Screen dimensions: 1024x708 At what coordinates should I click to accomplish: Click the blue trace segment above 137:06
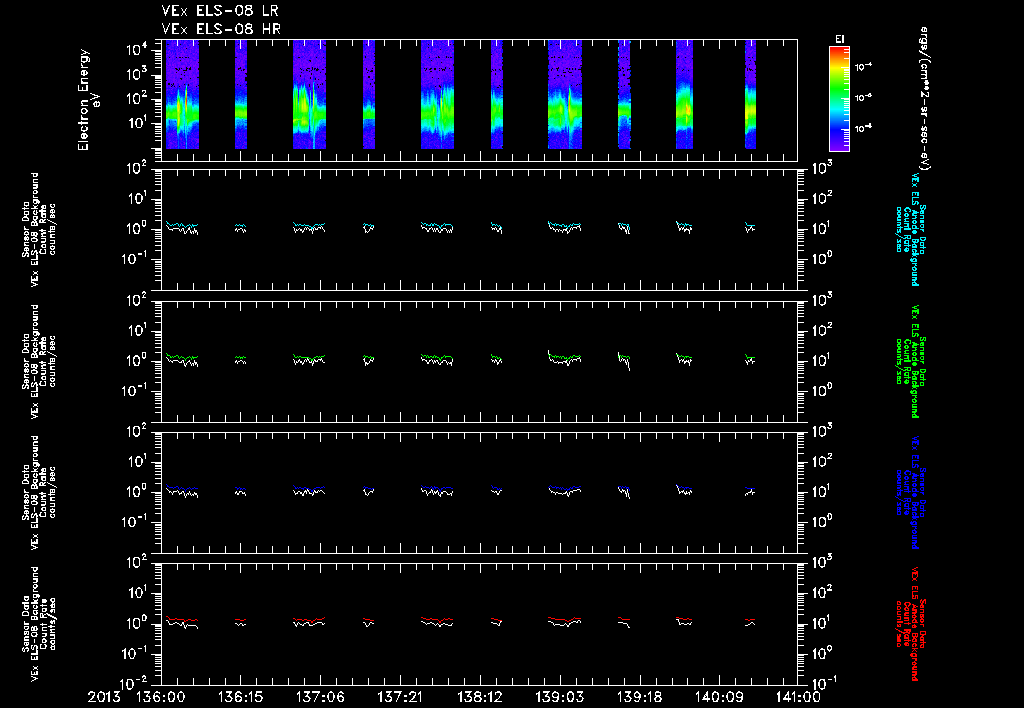(310, 488)
